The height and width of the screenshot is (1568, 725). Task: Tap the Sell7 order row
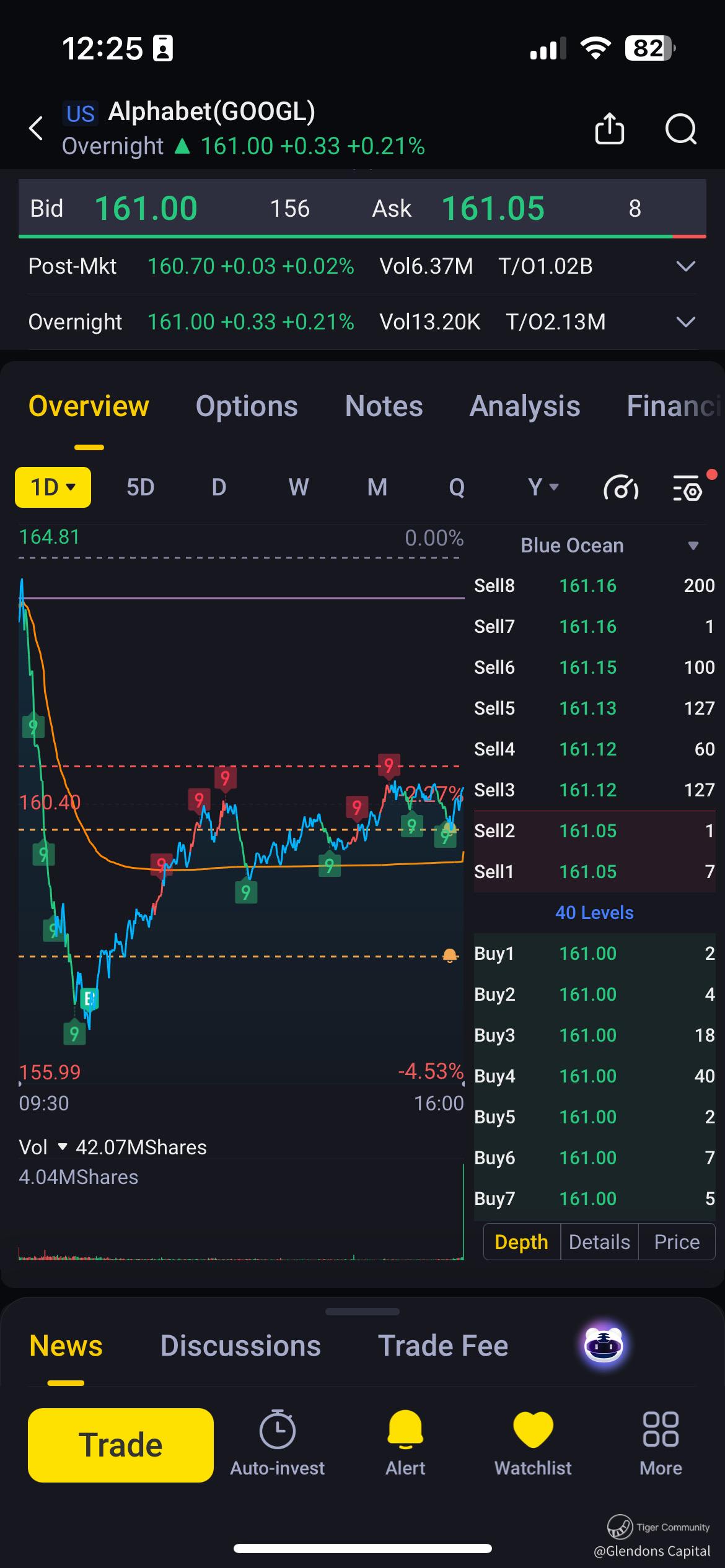tap(594, 626)
